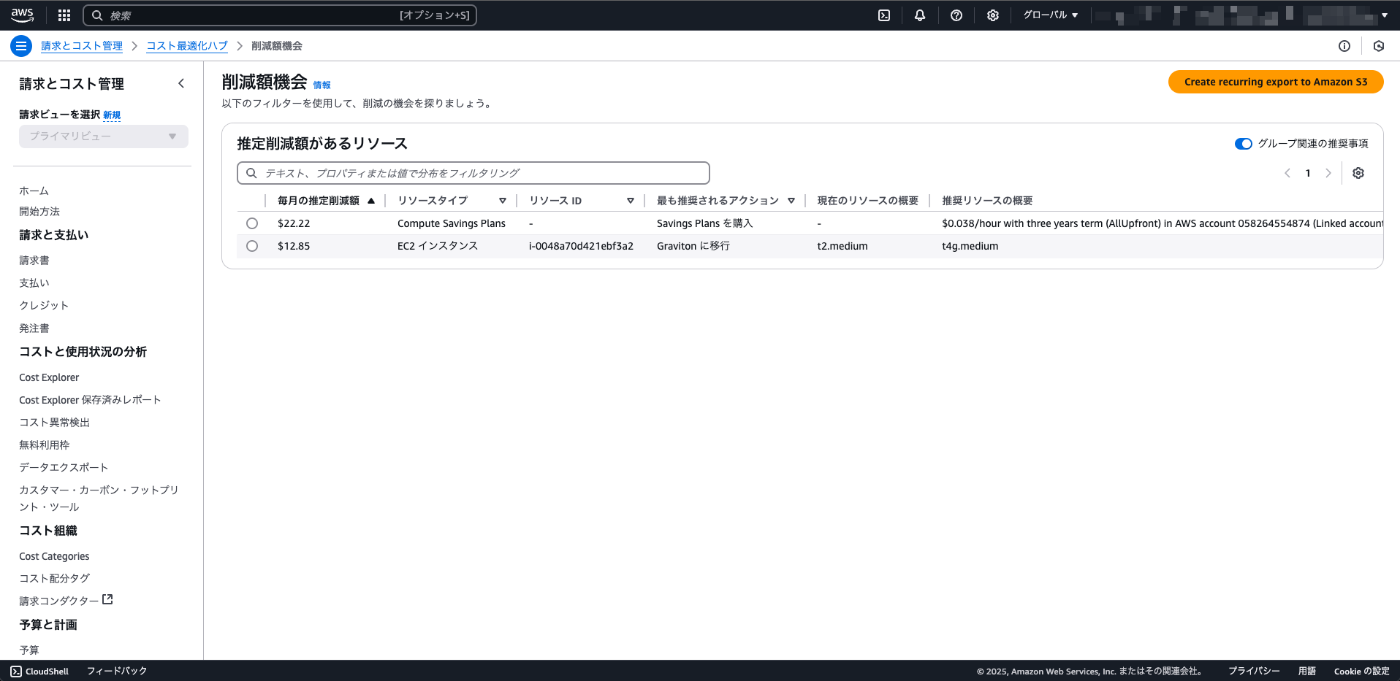Open the 情報 link beside 削減額機会
Image resolution: width=1400 pixels, height=681 pixels.
(321, 85)
